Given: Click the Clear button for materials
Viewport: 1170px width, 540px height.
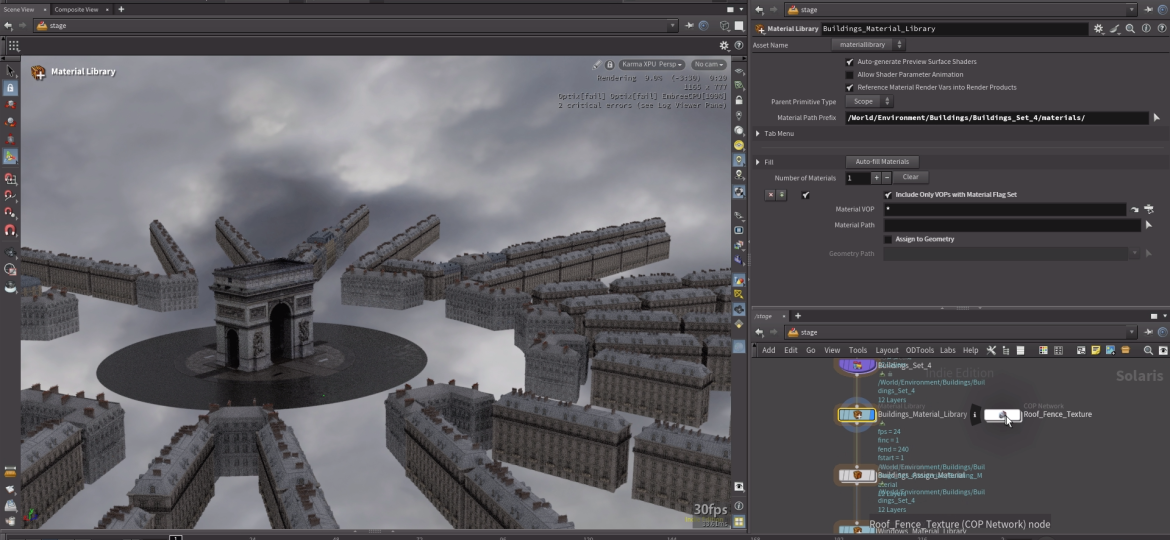Looking at the screenshot, I should coord(910,177).
